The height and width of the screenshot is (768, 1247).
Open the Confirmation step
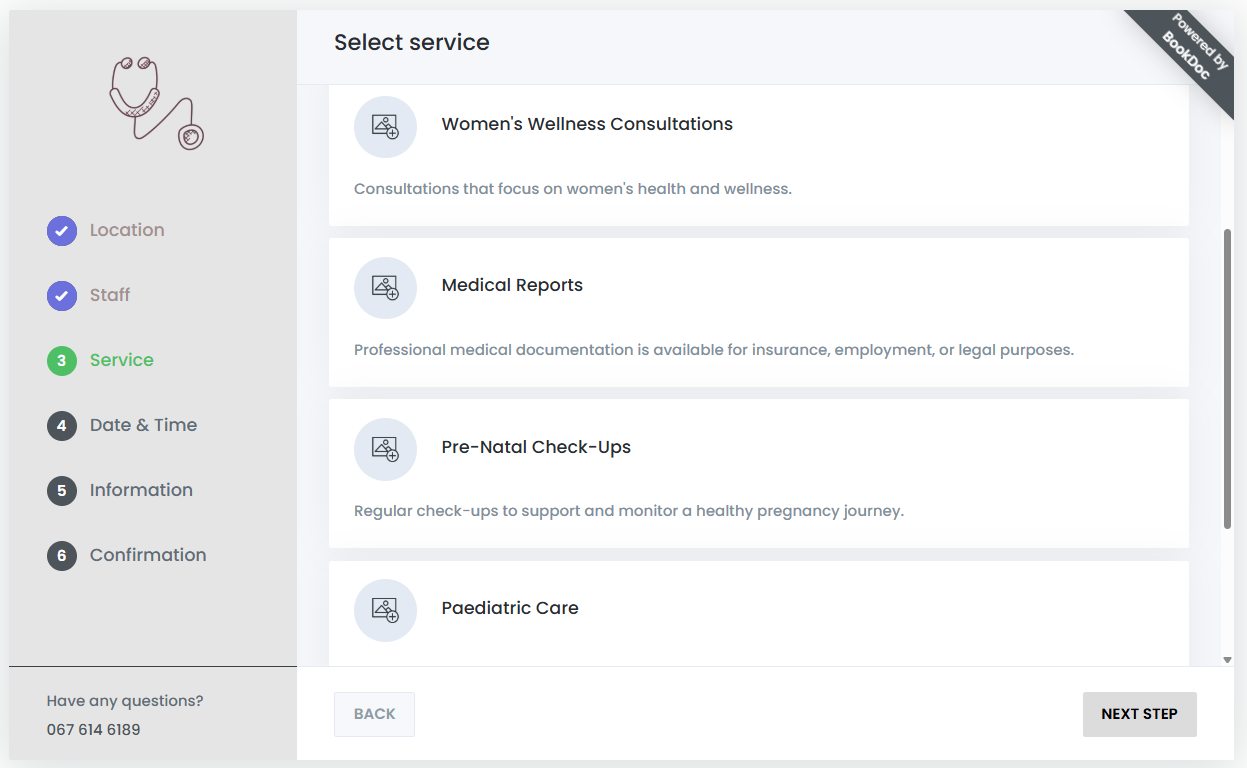tap(148, 555)
